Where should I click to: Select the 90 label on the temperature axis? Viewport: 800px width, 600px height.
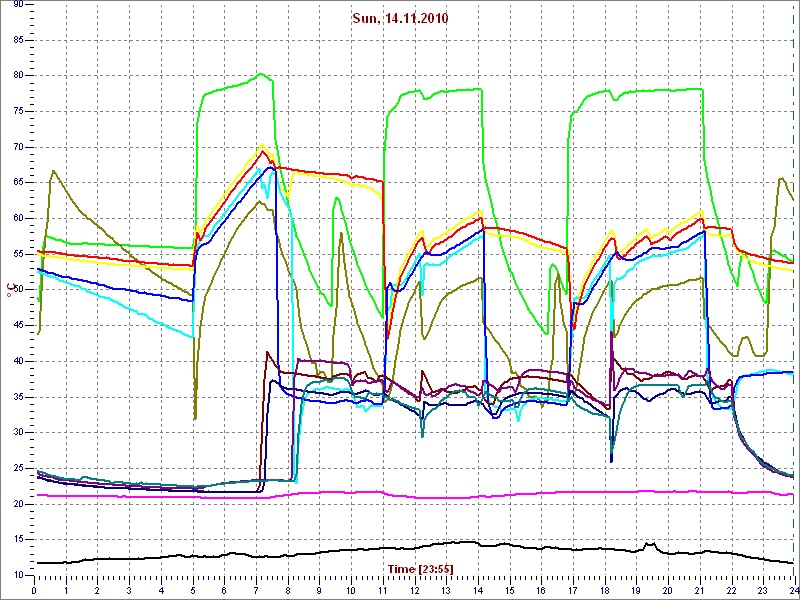click(17, 4)
